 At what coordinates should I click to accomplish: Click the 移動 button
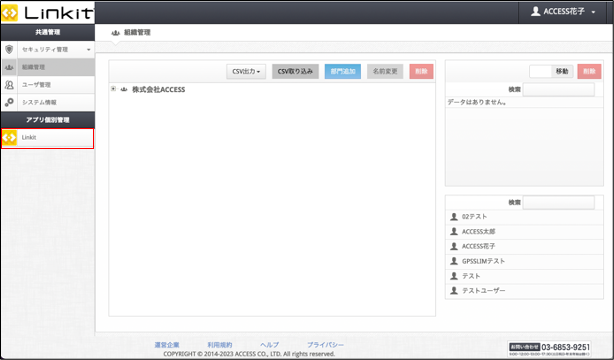[x=562, y=71]
